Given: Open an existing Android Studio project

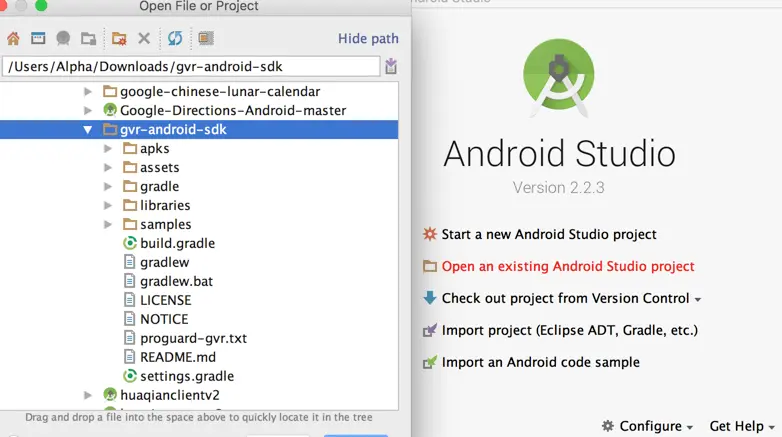Looking at the screenshot, I should (568, 266).
